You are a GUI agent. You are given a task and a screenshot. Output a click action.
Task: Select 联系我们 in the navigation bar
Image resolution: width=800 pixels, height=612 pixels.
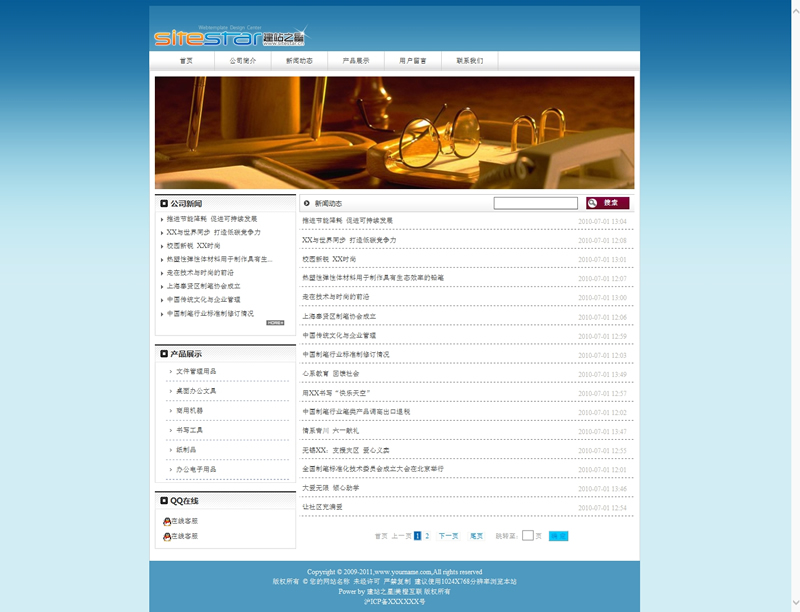[x=470, y=61]
